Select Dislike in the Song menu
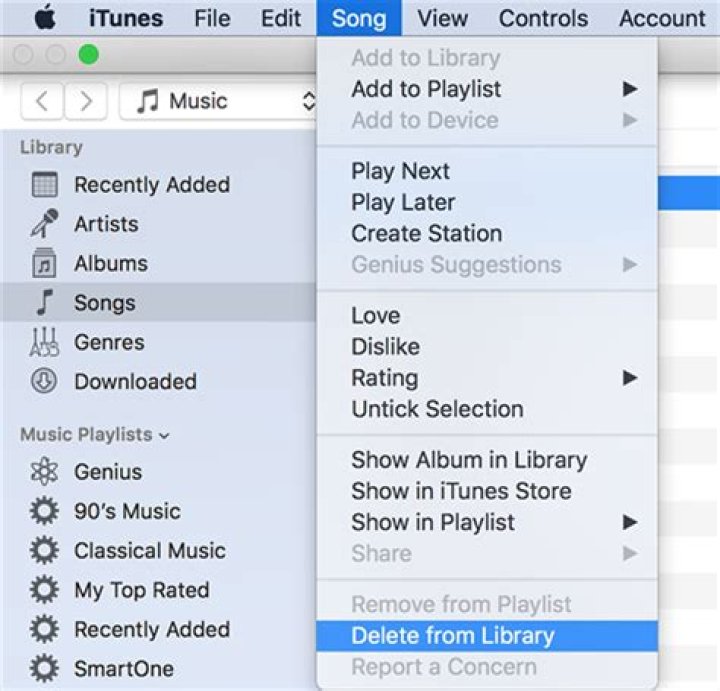Image resolution: width=720 pixels, height=691 pixels. (487, 347)
